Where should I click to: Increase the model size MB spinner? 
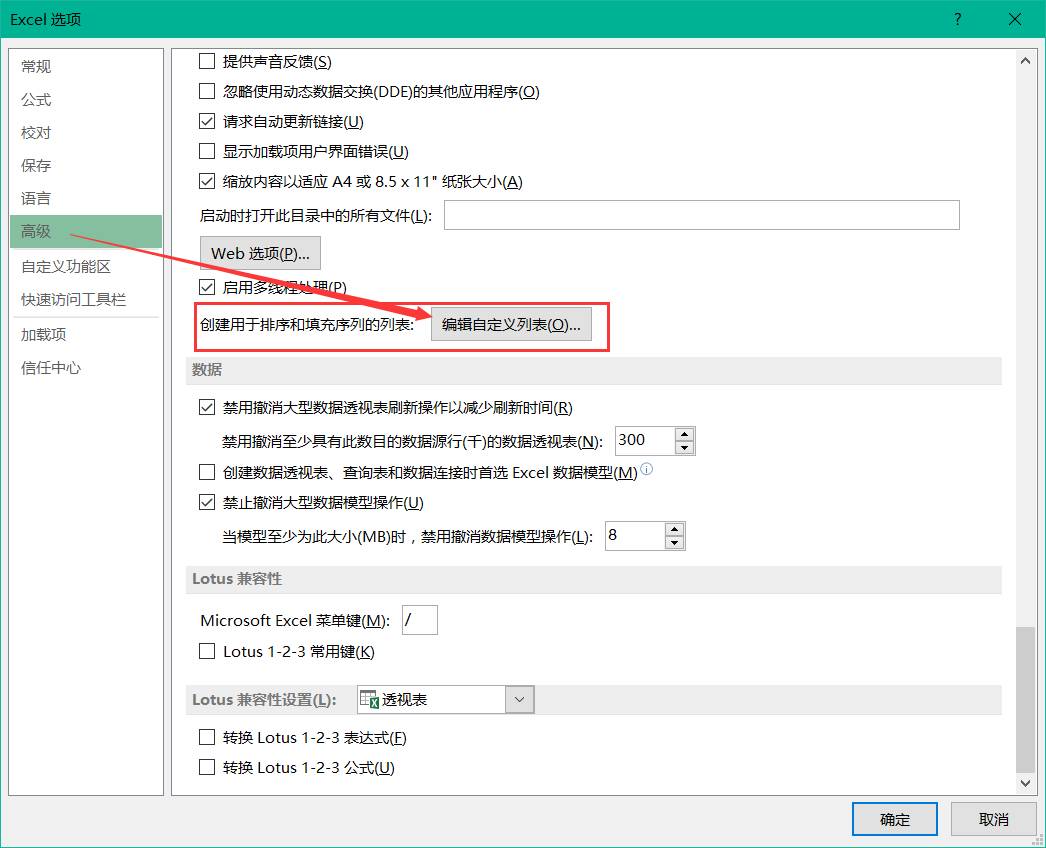pyautogui.click(x=674, y=529)
